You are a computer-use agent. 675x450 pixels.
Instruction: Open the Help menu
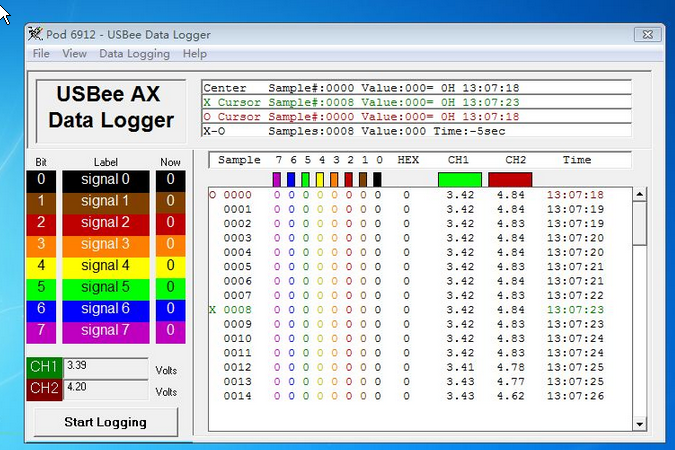[x=195, y=54]
